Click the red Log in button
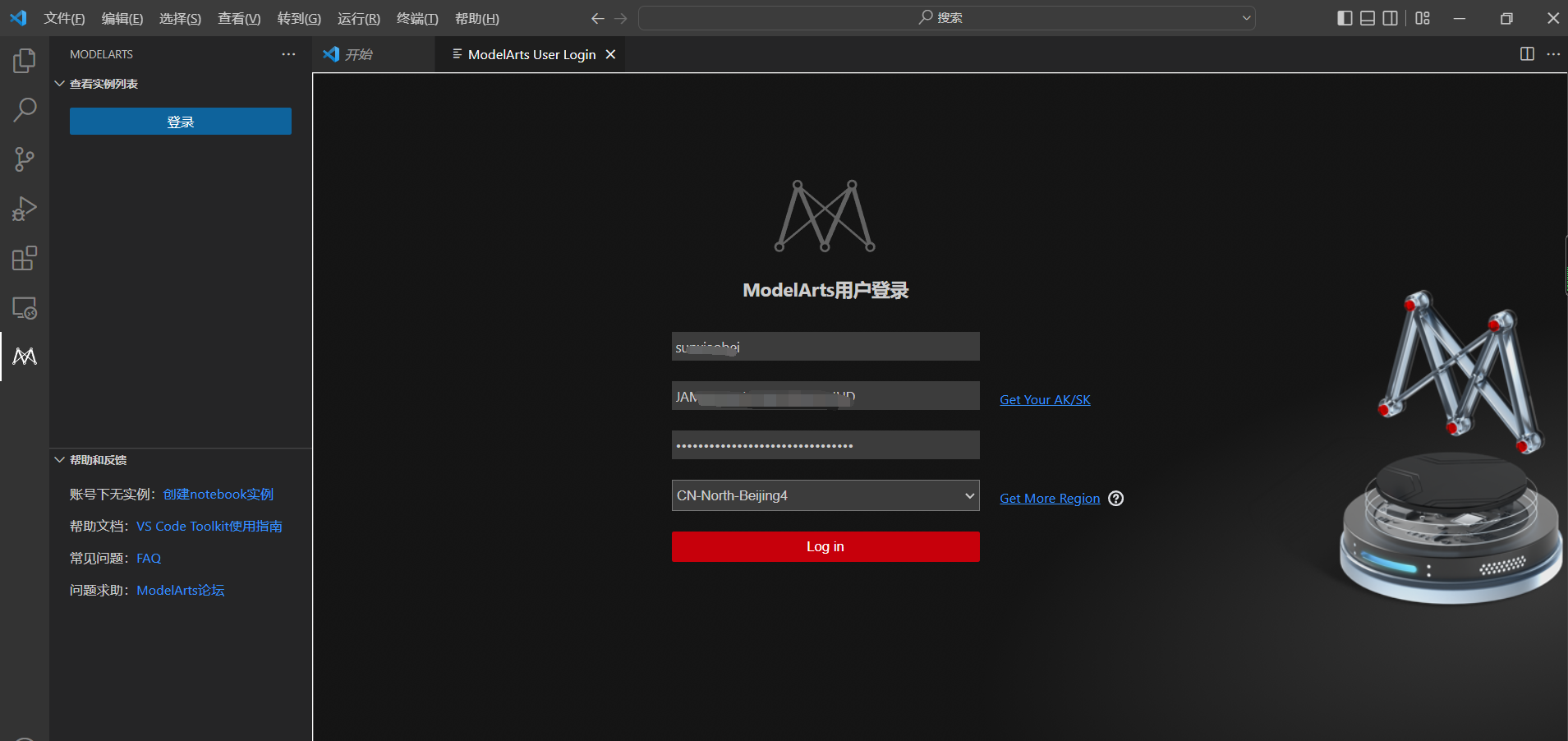The image size is (1568, 741). 825,546
